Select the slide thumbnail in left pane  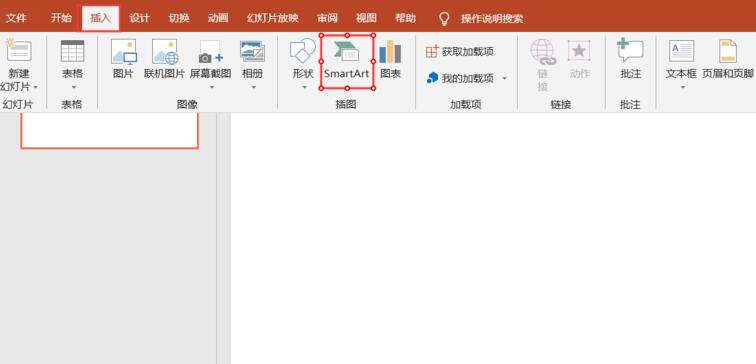coord(109,131)
